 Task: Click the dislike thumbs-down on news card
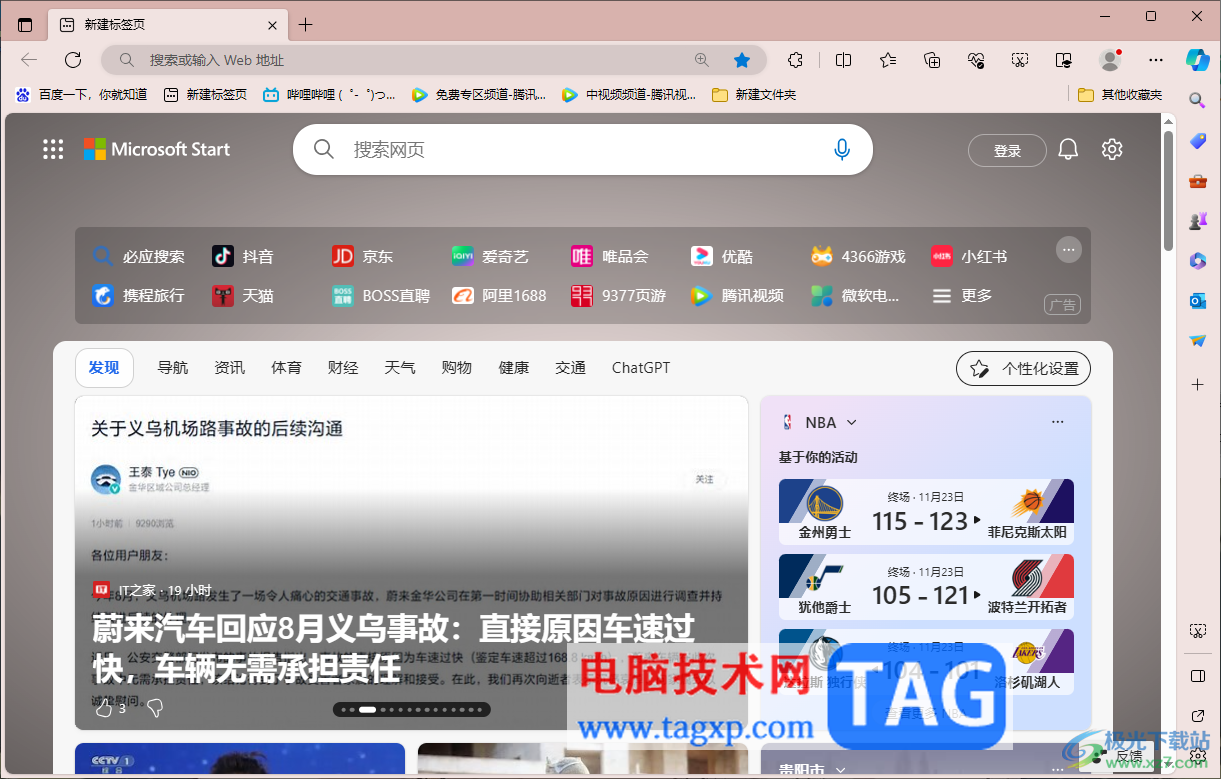click(155, 708)
